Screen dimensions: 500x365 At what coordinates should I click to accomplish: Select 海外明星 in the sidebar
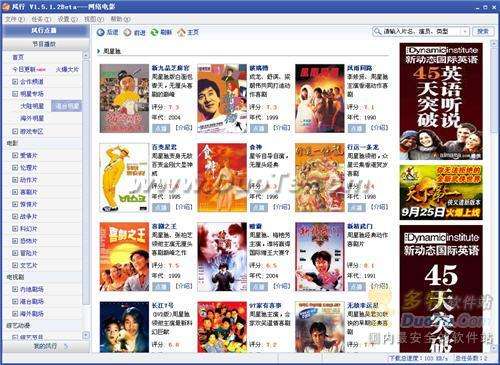[x=32, y=118]
